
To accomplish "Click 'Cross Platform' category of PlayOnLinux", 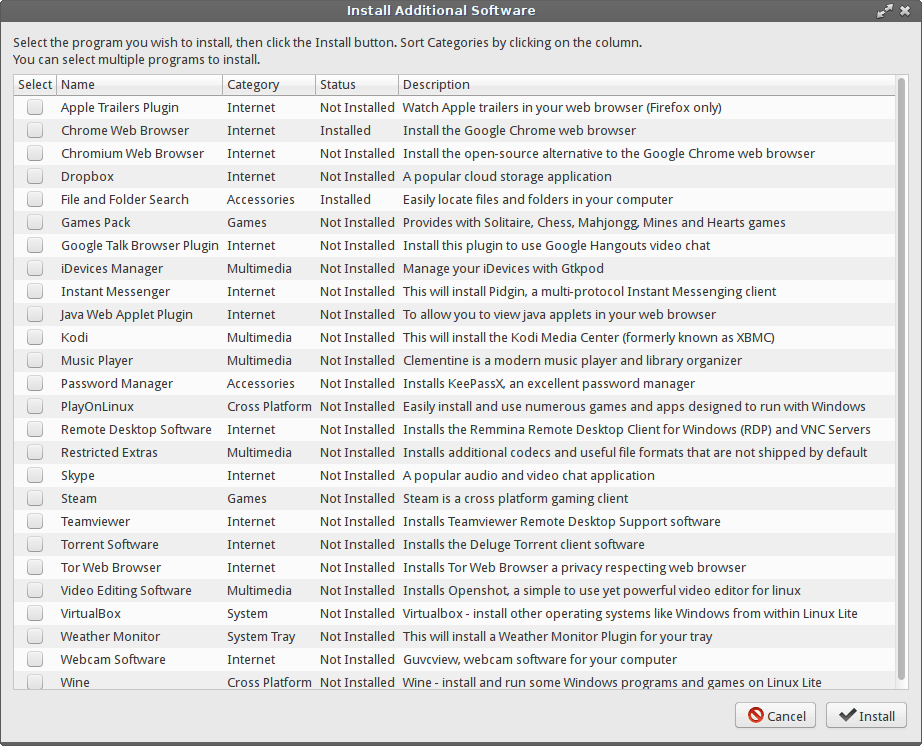I will pos(269,406).
